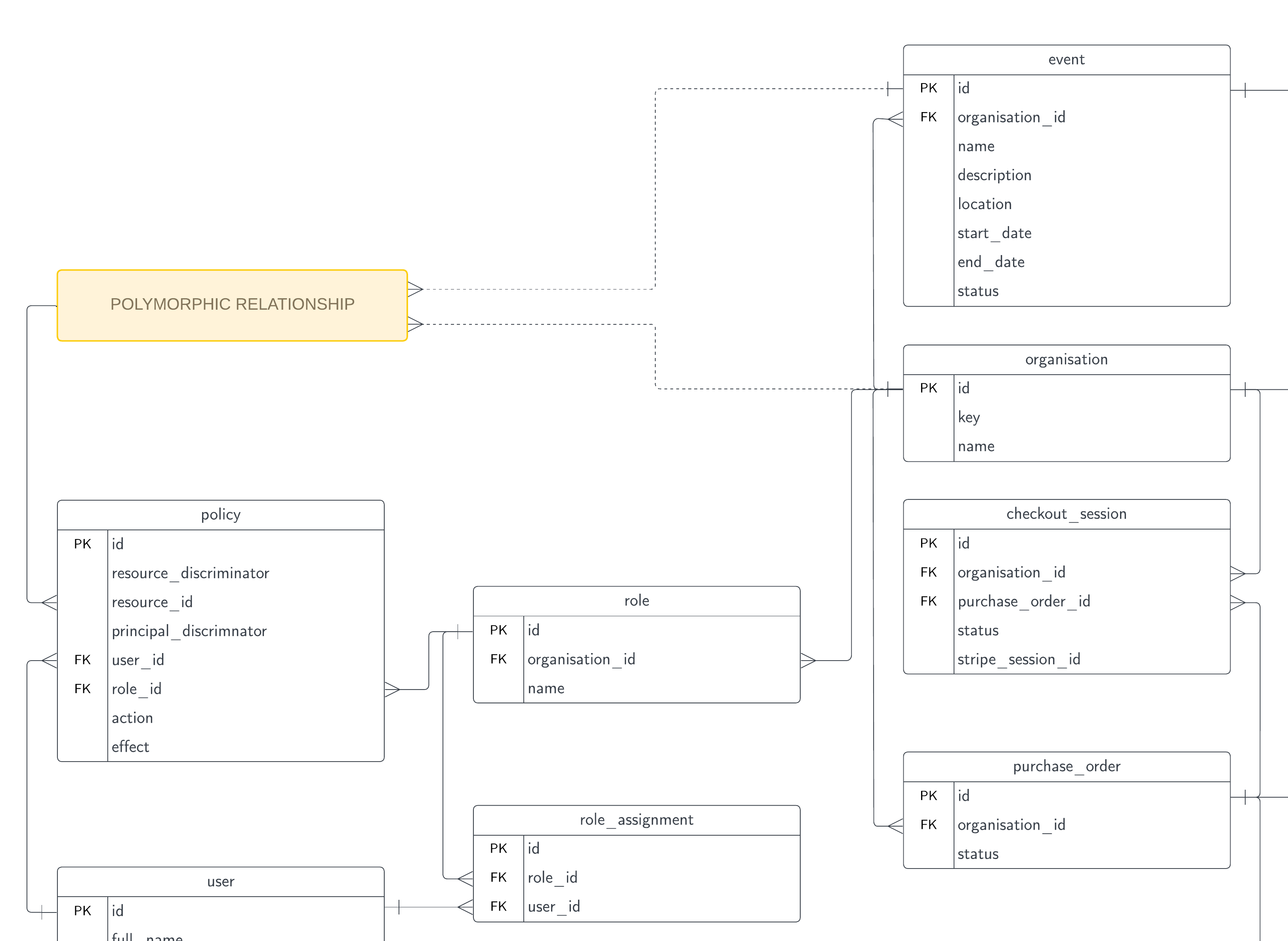The width and height of the screenshot is (1288, 941).
Task: Select principal_discrimnator row in policy
Action: pyautogui.click(x=189, y=631)
